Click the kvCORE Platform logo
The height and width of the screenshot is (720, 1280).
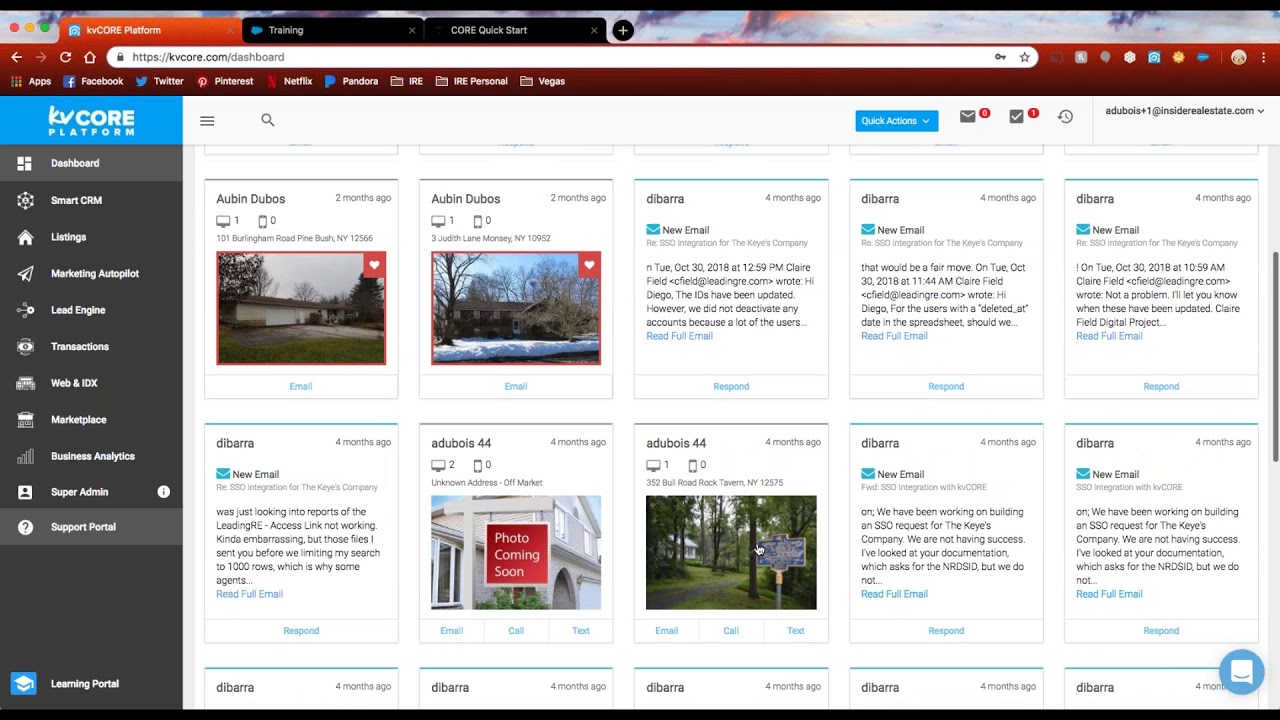tap(91, 121)
